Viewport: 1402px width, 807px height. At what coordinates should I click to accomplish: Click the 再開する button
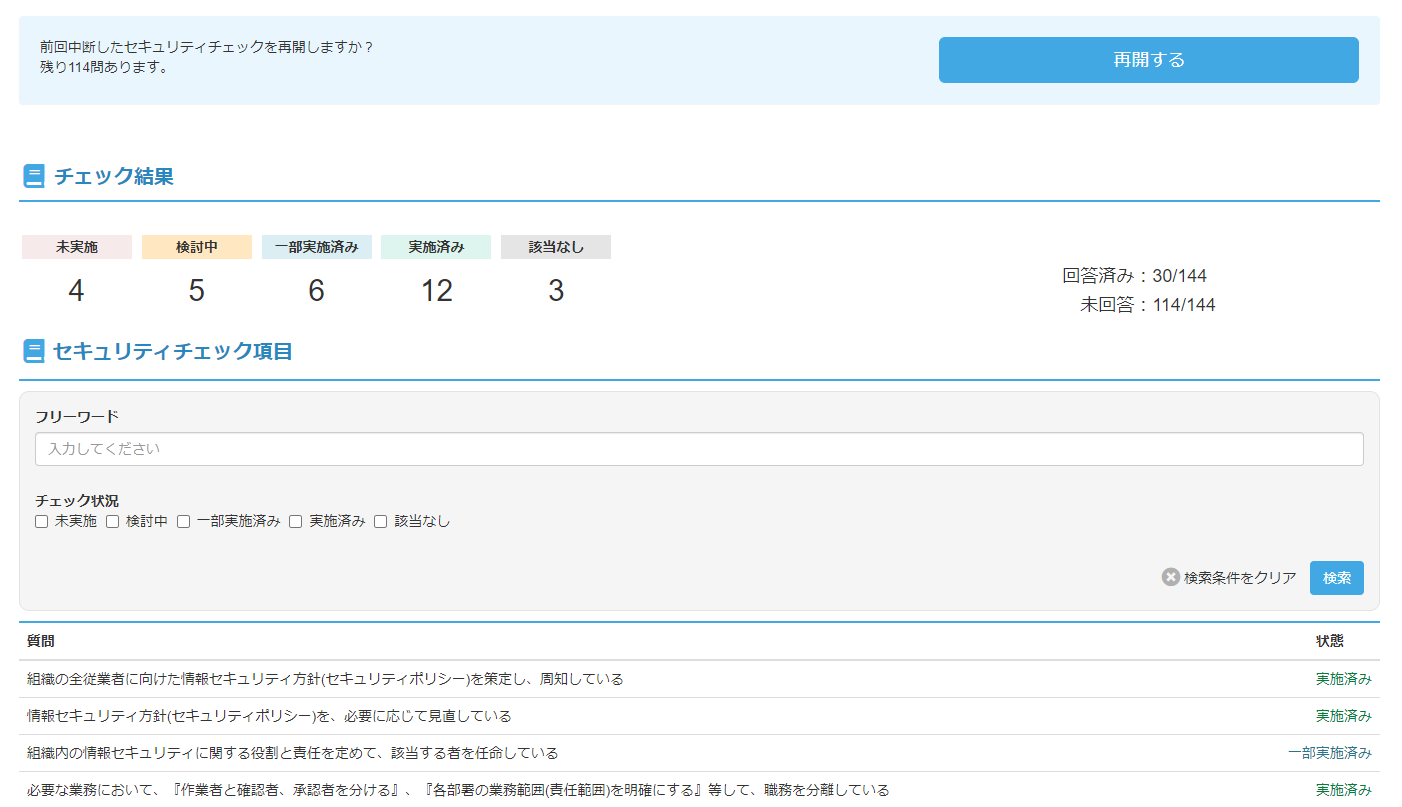1148,60
